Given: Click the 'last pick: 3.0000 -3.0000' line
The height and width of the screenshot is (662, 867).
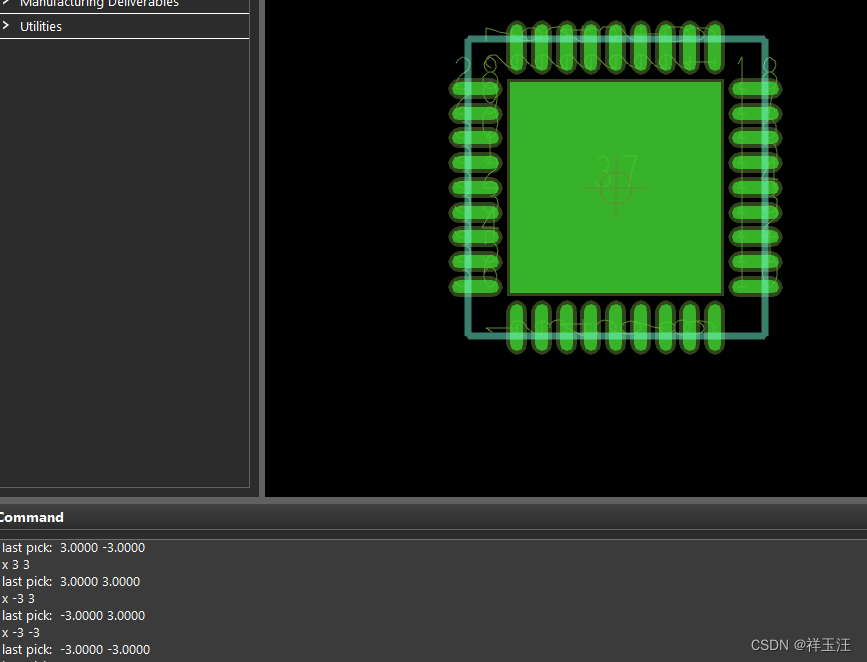Looking at the screenshot, I should 74,548.
